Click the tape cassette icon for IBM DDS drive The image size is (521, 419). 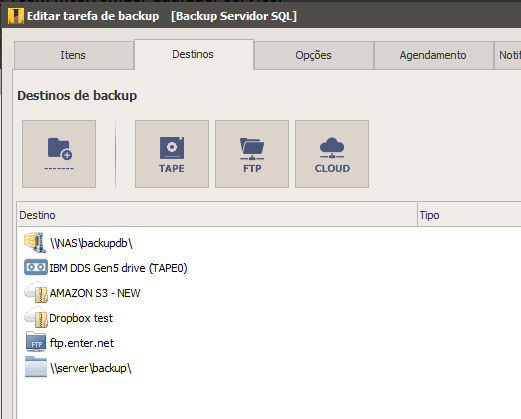click(x=36, y=267)
